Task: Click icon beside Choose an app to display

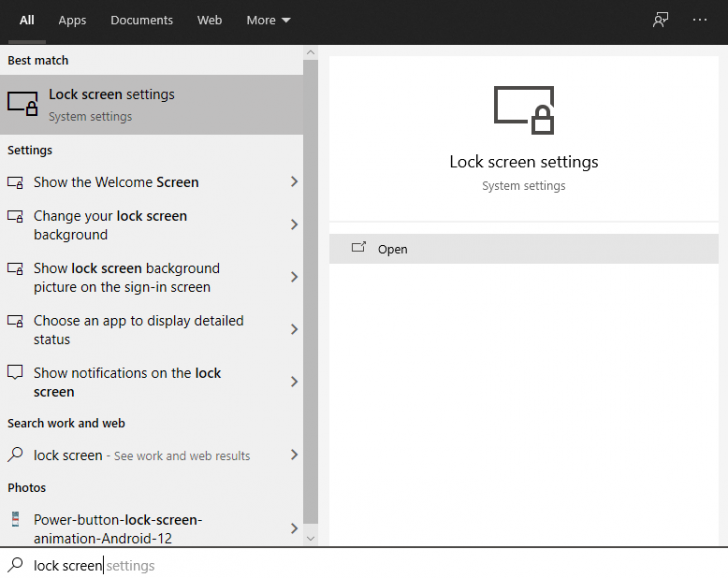Action: coord(15,321)
